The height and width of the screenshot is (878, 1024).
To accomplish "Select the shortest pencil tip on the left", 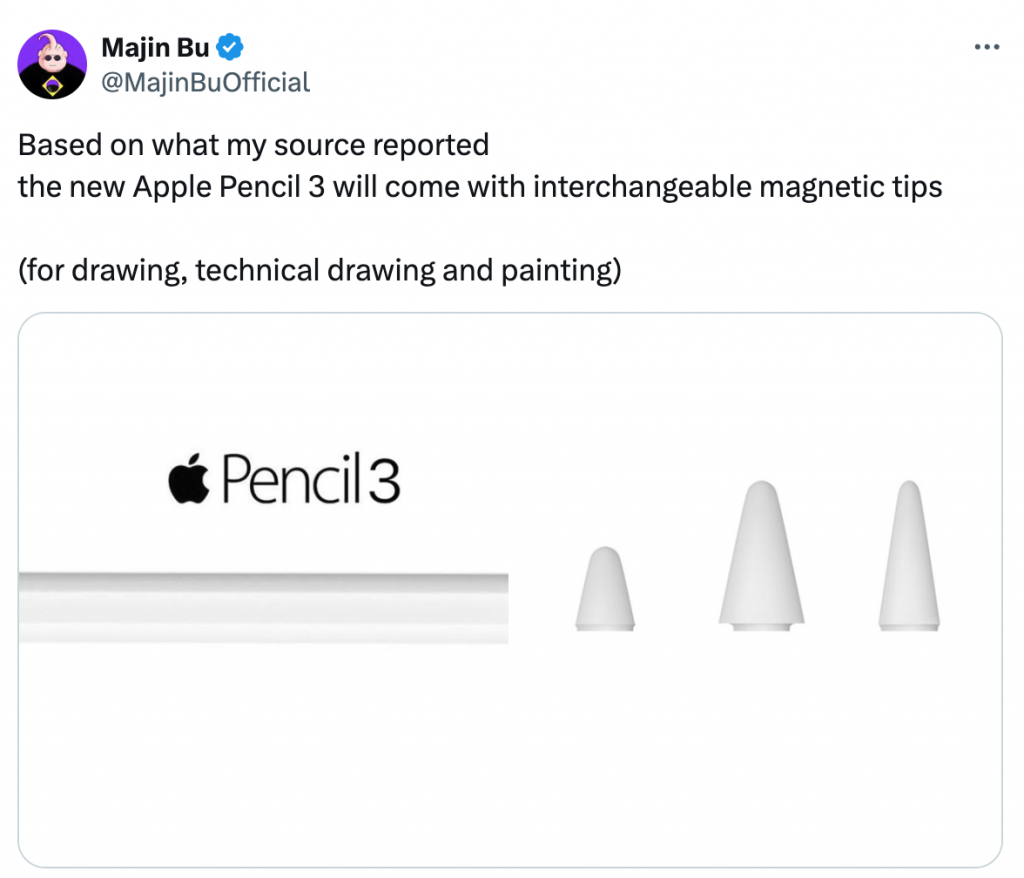I will click(604, 589).
